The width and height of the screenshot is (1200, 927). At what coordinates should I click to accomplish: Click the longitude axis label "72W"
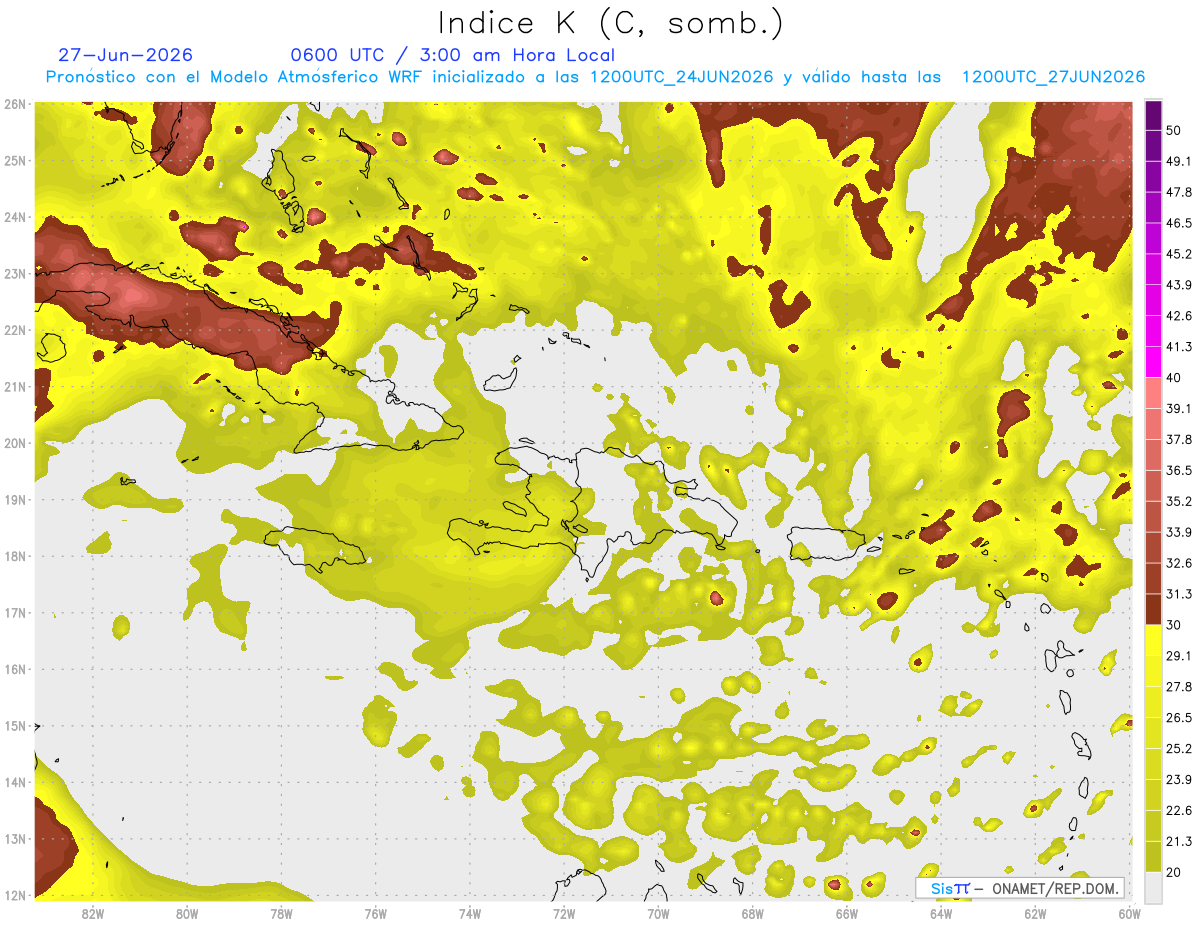tap(564, 913)
